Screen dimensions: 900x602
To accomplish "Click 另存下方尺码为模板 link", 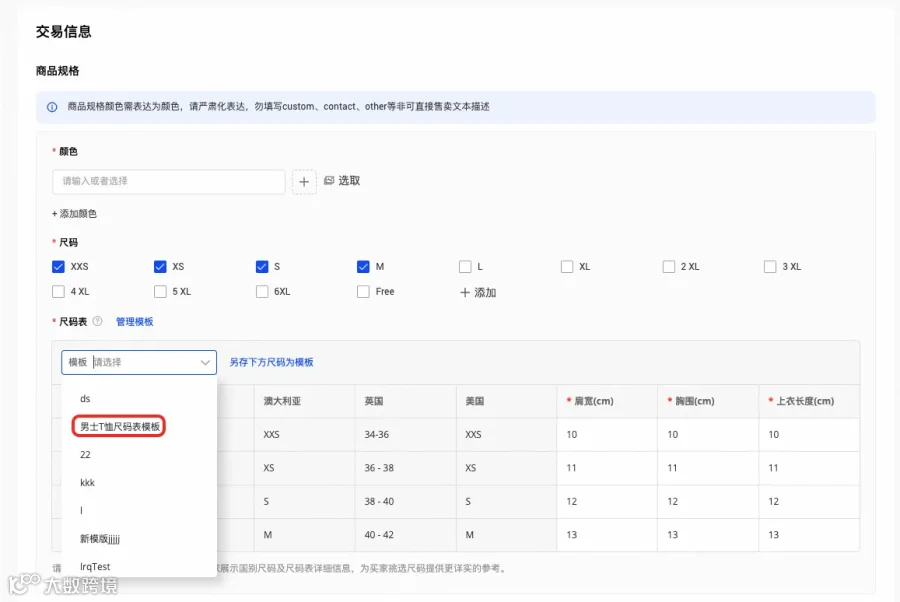I will (271, 362).
